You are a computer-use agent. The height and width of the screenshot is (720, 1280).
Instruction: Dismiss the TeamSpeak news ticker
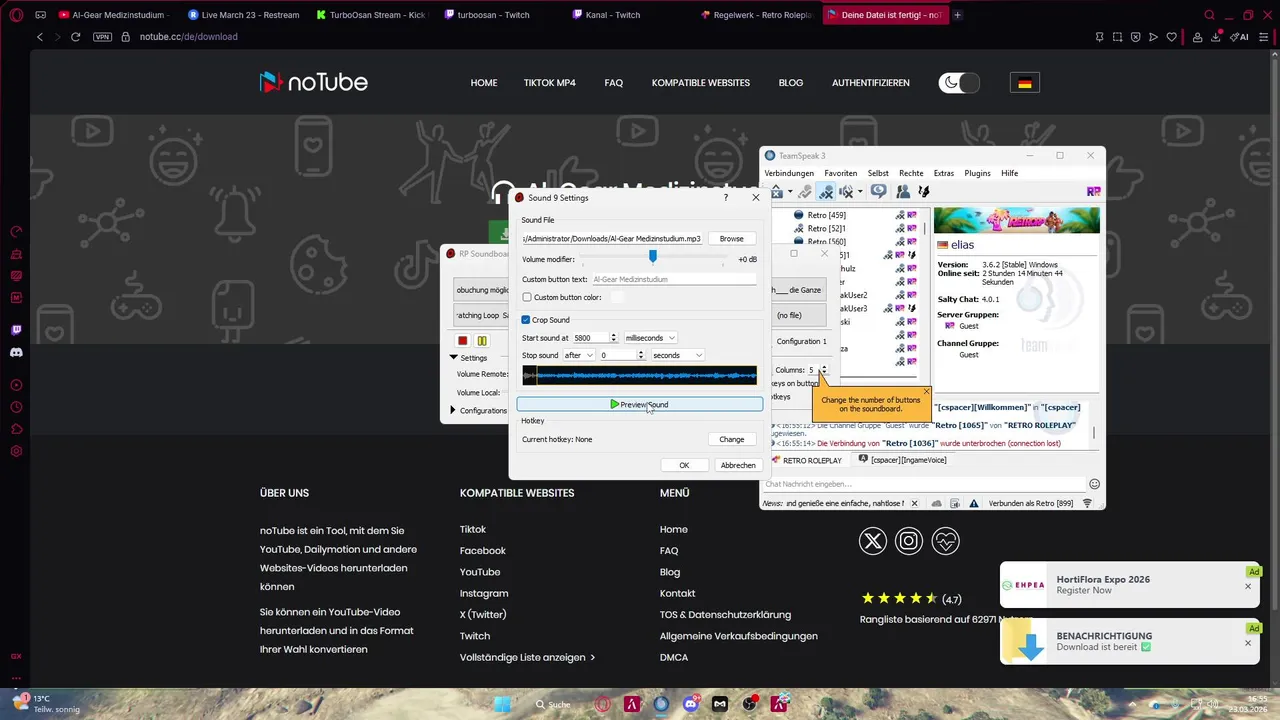914,504
